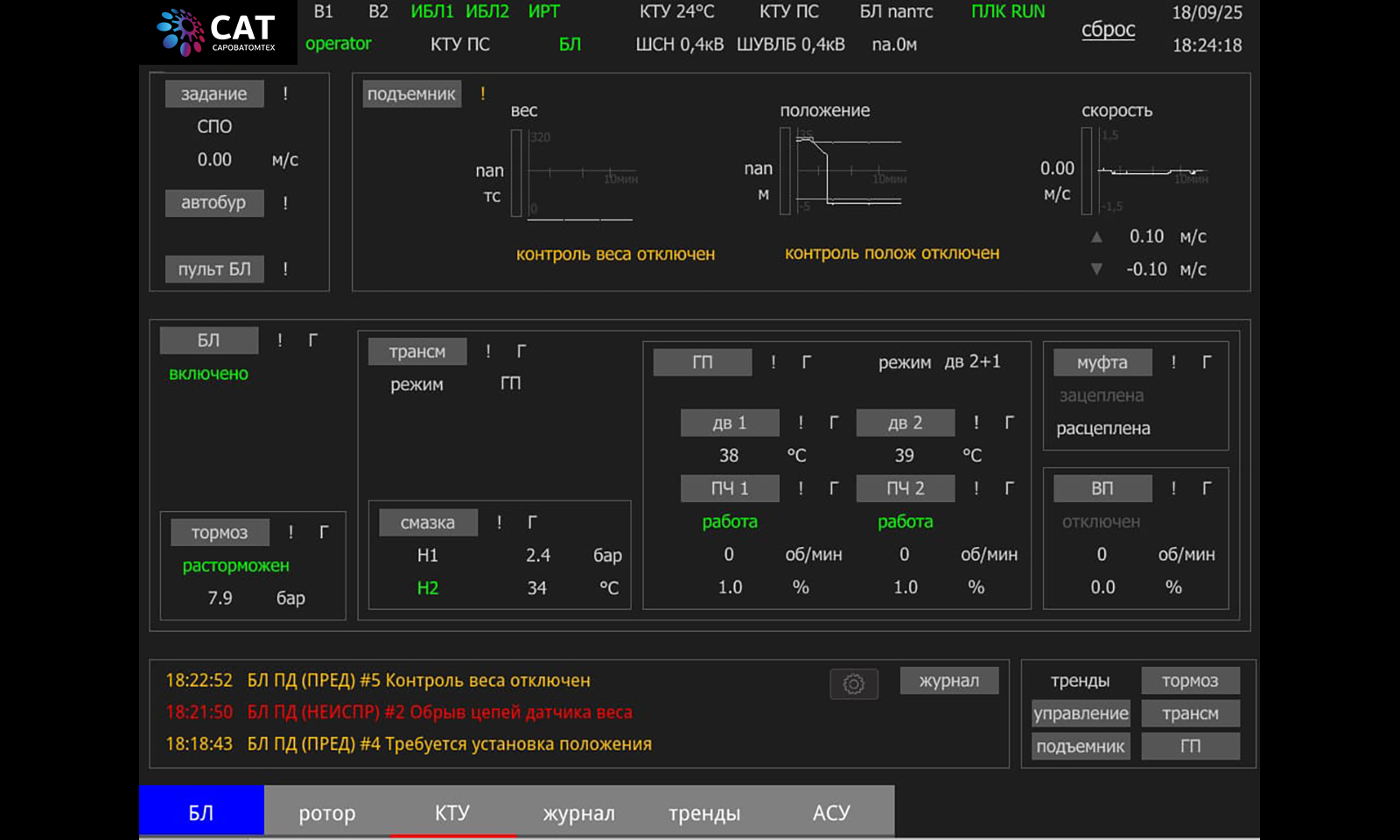The height and width of the screenshot is (840, 1400).
Task: Select the red alarm #2 Обрыв цепей датчика веса
Action: point(399,712)
